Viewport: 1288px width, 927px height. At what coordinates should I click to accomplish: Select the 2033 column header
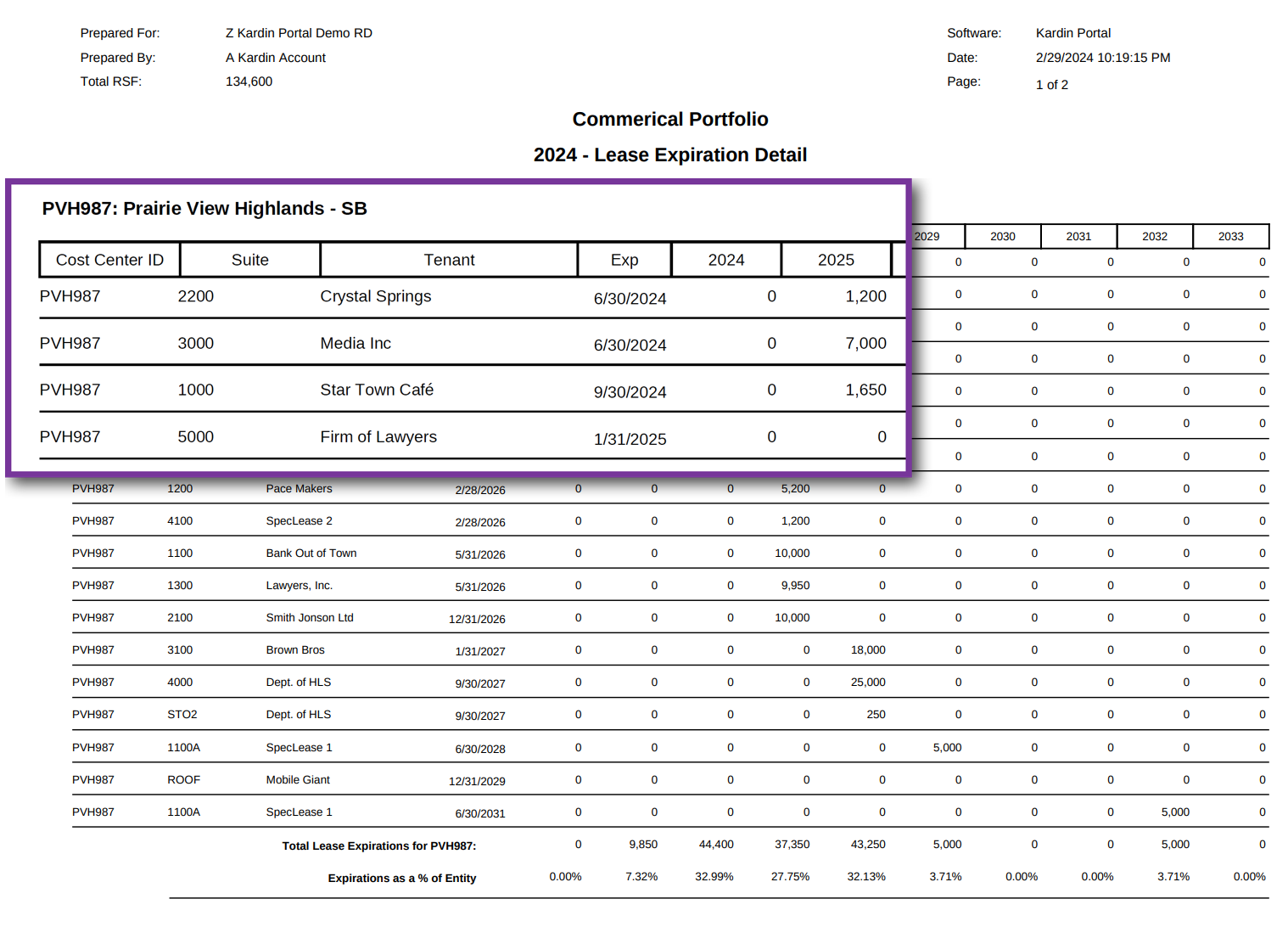click(1230, 236)
